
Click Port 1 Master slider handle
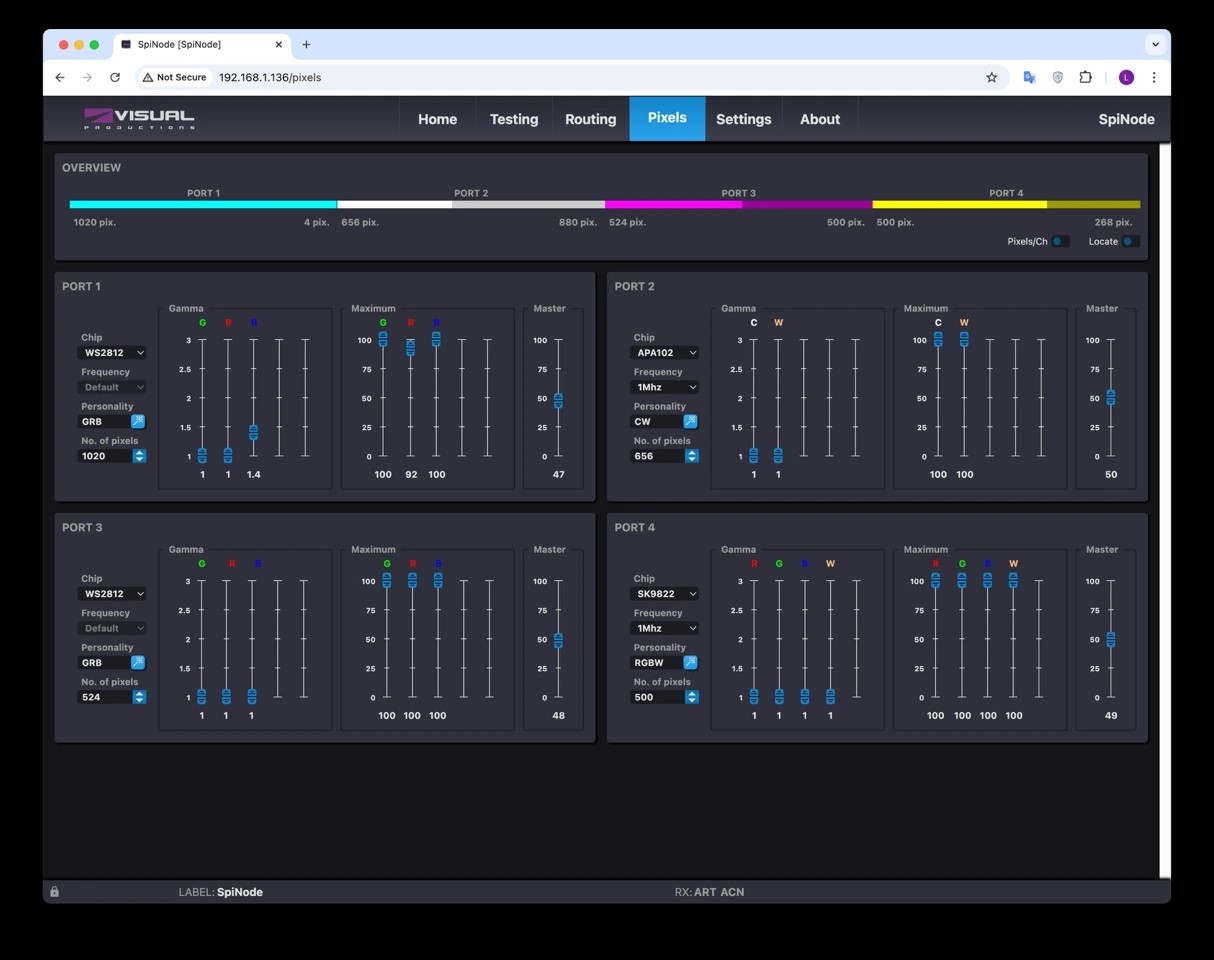coord(558,401)
